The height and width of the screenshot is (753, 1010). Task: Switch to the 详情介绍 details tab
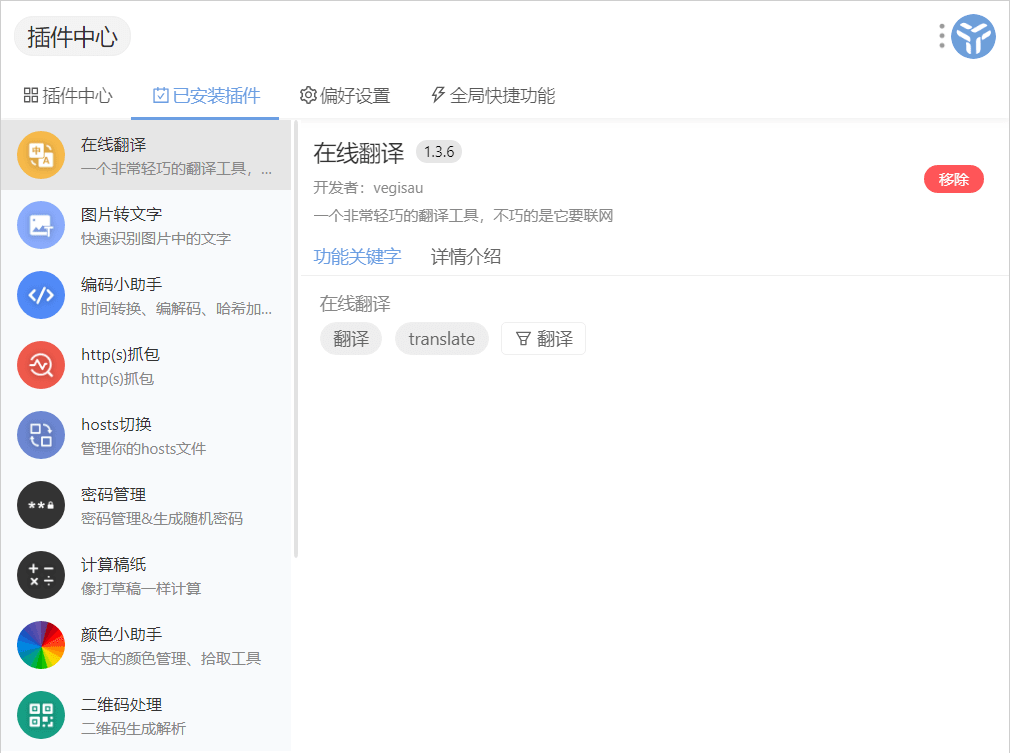point(465,257)
